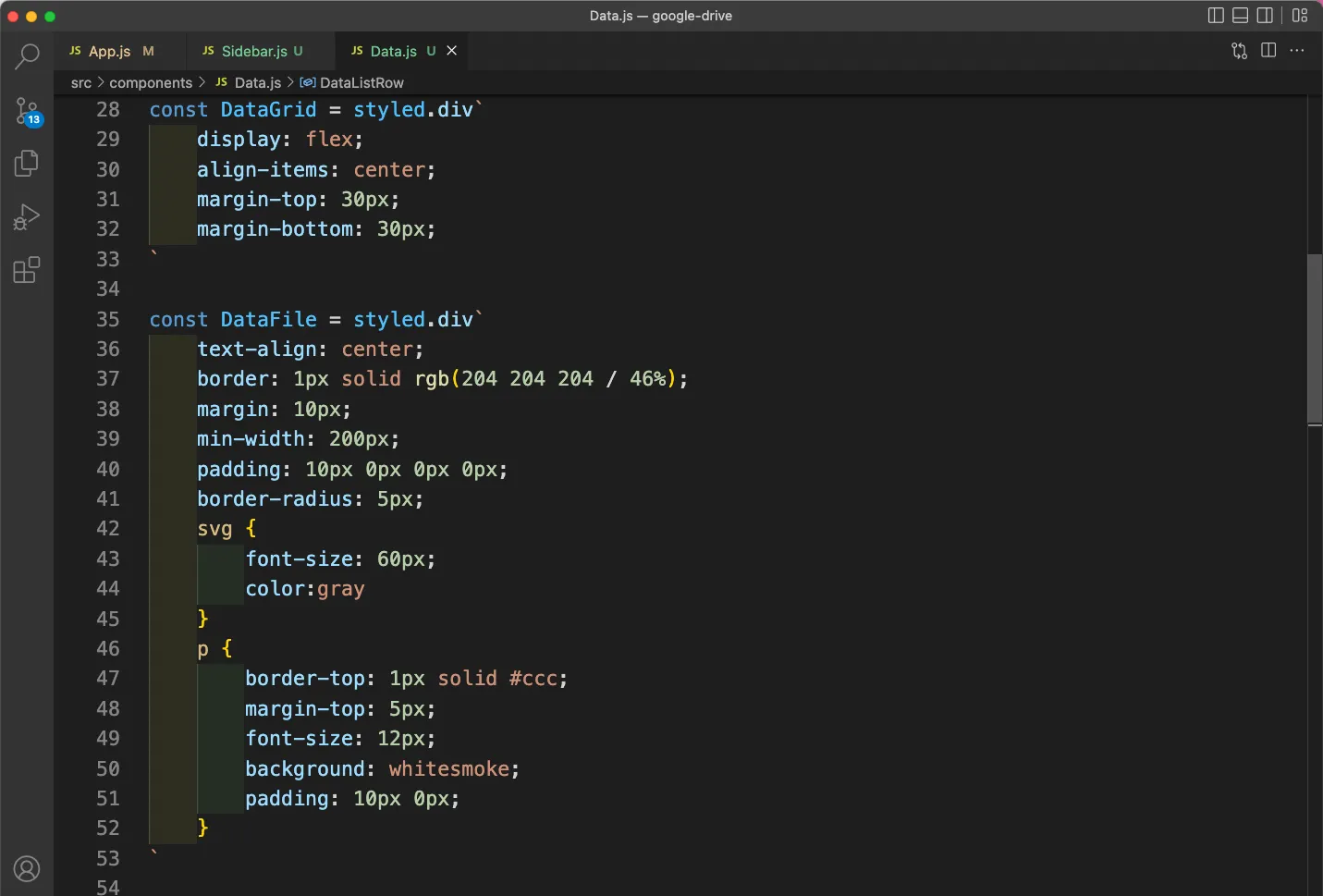
Task: Click 'whitesmoke' value on line 50
Action: pos(449,769)
